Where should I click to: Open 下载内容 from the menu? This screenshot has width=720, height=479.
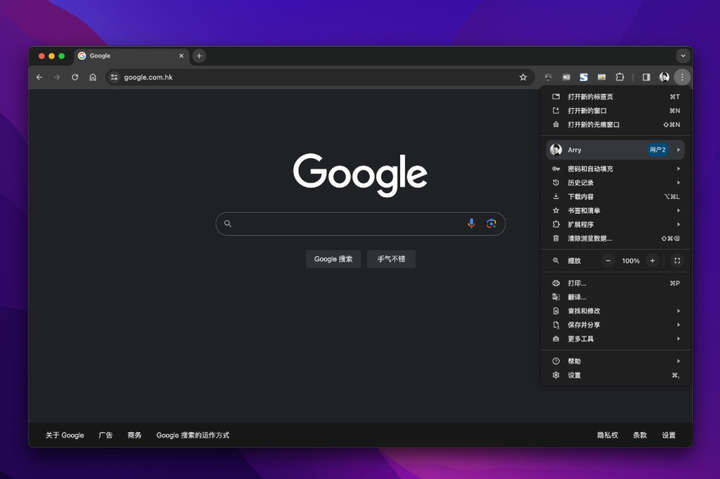pyautogui.click(x=615, y=197)
